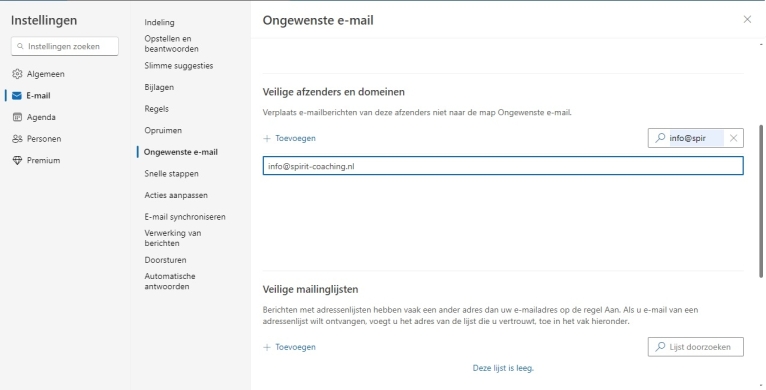
Task: Clear the info@spir search with X icon
Action: click(733, 138)
